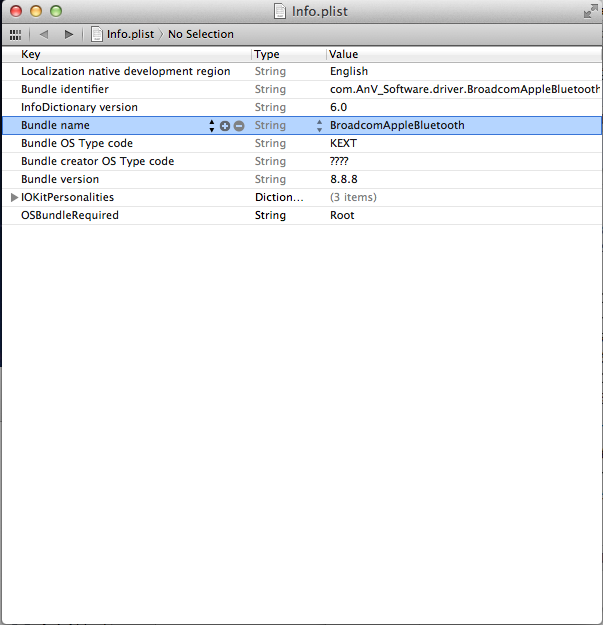Click the String type of OSBundleRequired
Screen dimensions: 603x625
(x=270, y=215)
